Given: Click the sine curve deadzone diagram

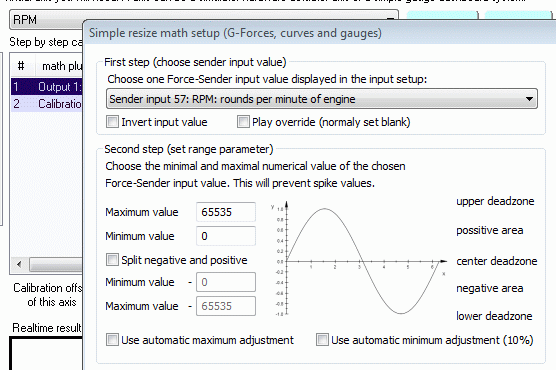Looking at the screenshot, I should (358, 259).
